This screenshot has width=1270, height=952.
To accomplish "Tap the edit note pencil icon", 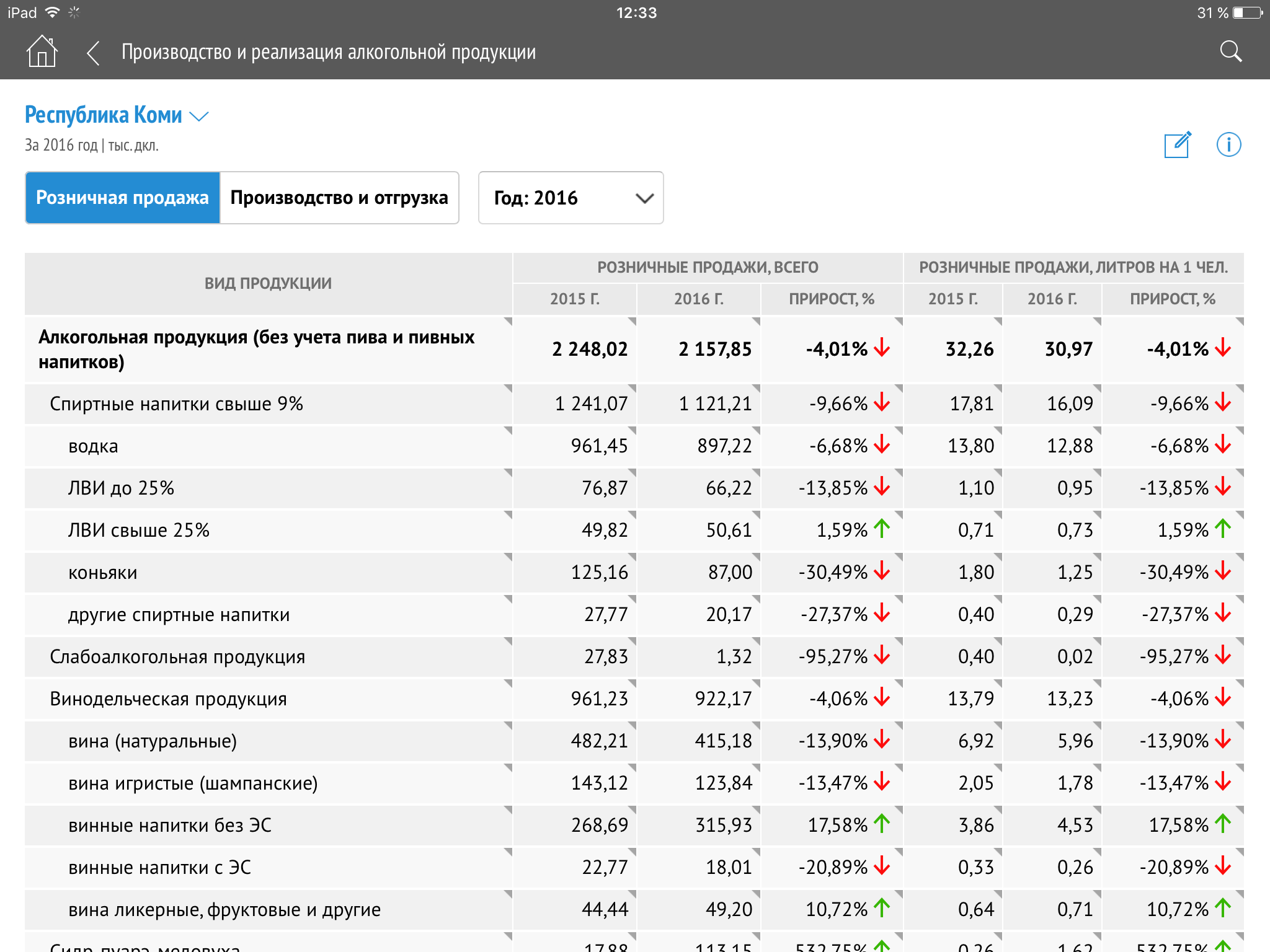I will pyautogui.click(x=1177, y=145).
